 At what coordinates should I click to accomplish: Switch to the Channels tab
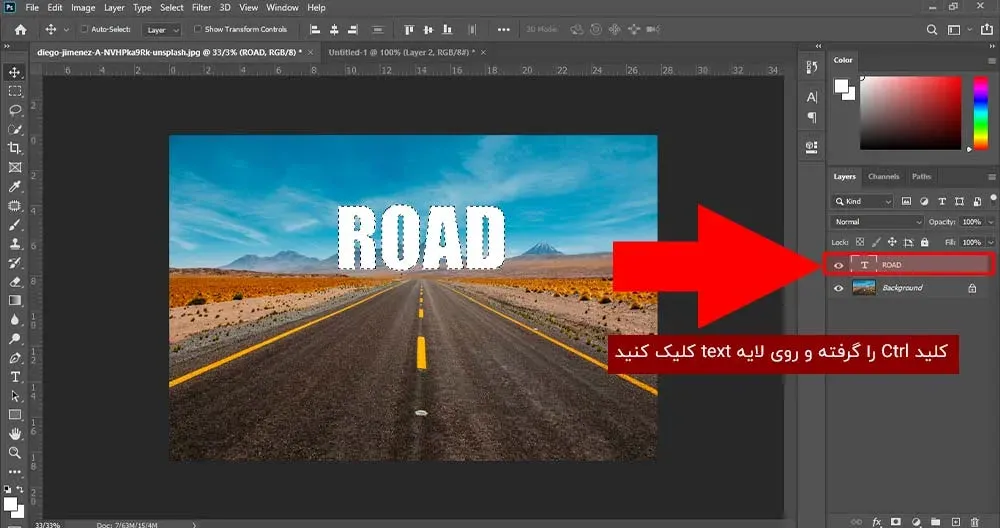click(x=883, y=177)
